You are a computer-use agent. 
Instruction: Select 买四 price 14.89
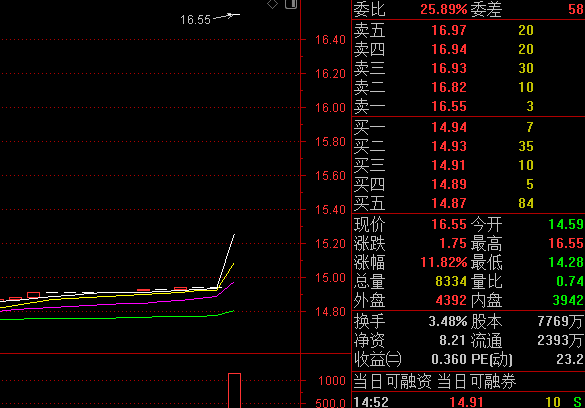pyautogui.click(x=449, y=184)
